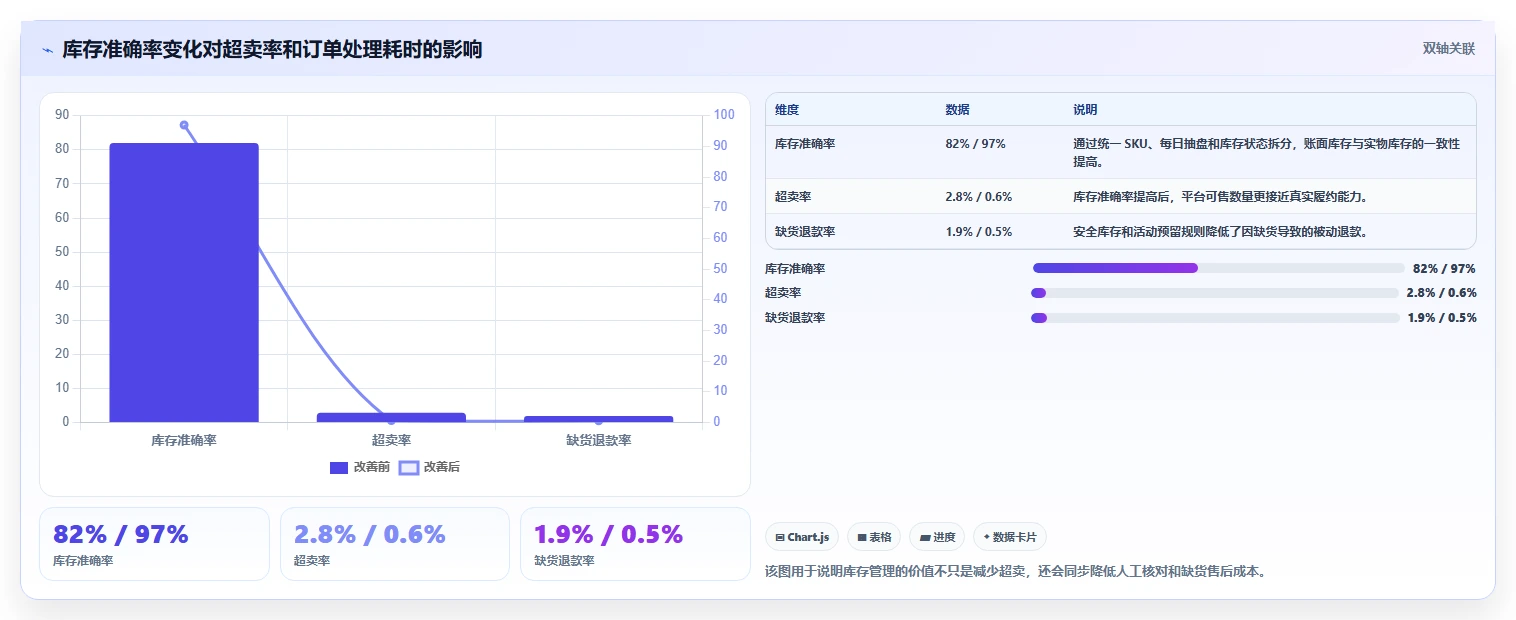The height and width of the screenshot is (620, 1516).
Task: Select the 超卖率 x-axis label under the chart
Action: coord(391,440)
